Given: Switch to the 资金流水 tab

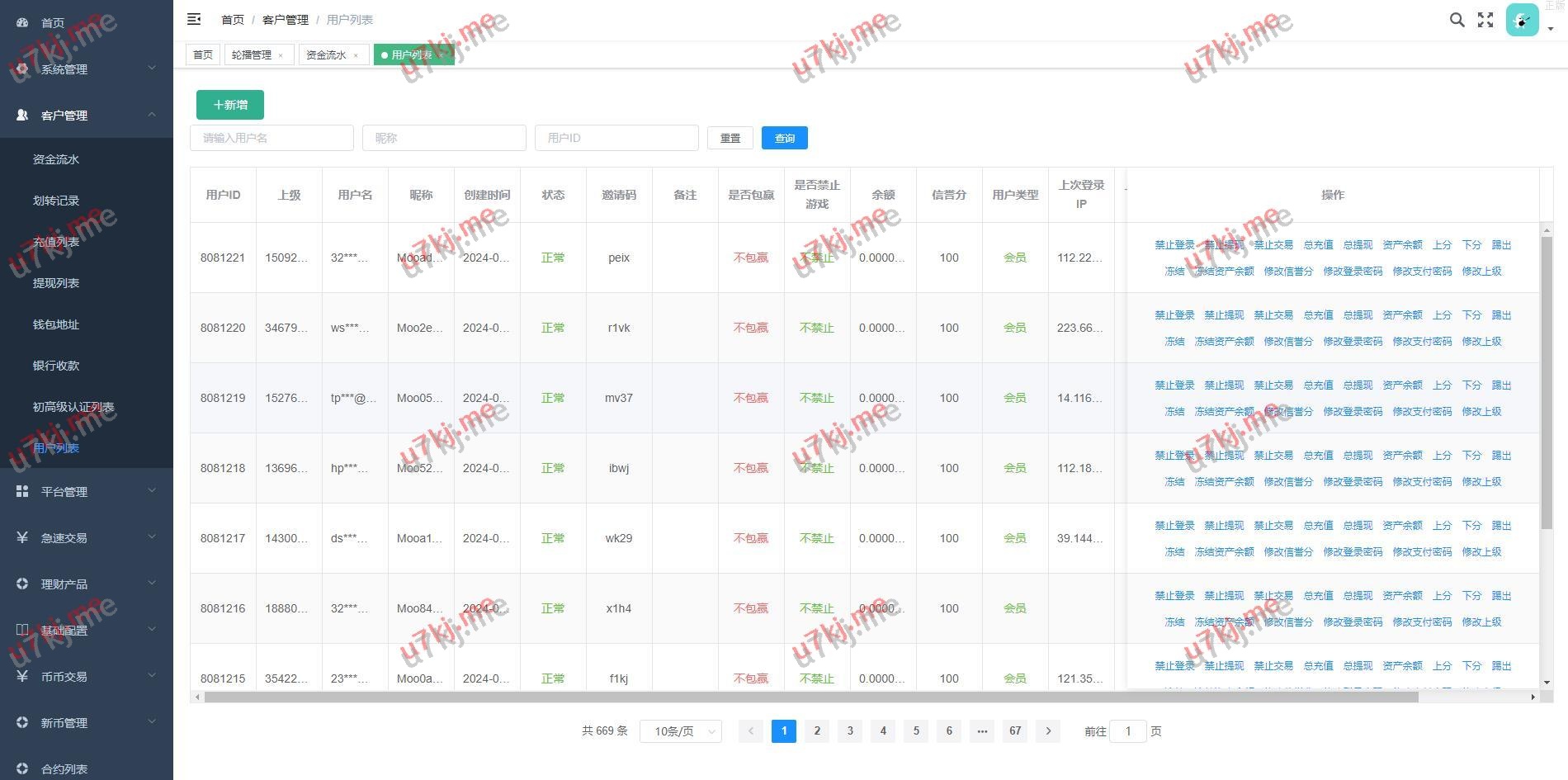Looking at the screenshot, I should (326, 55).
